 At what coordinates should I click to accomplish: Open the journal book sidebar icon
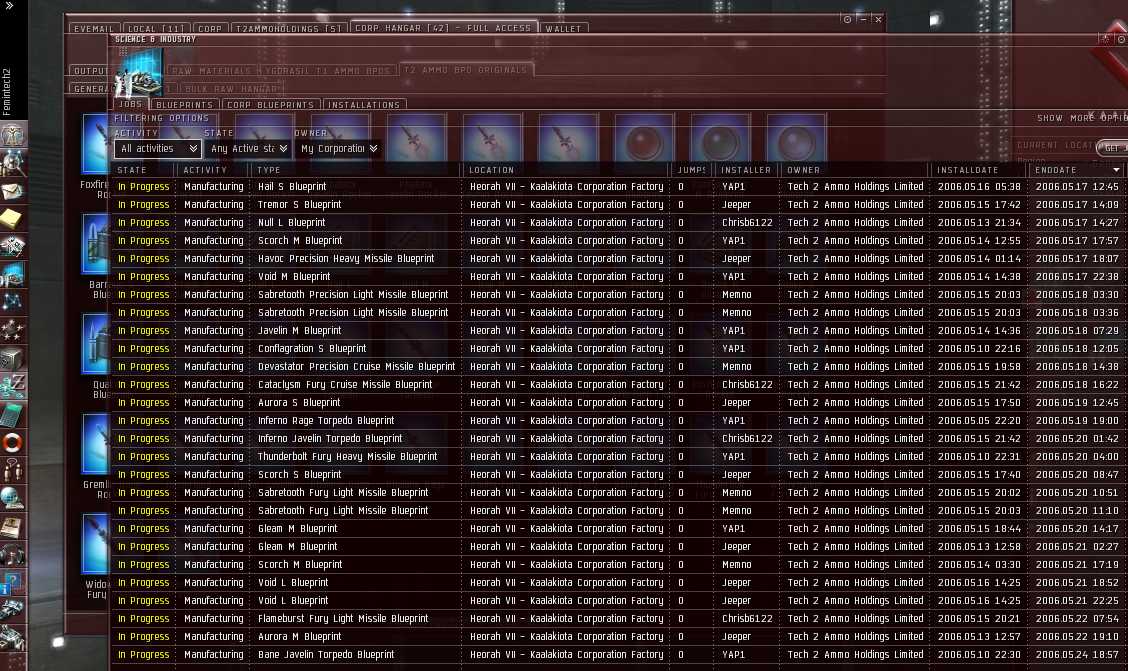[13, 526]
